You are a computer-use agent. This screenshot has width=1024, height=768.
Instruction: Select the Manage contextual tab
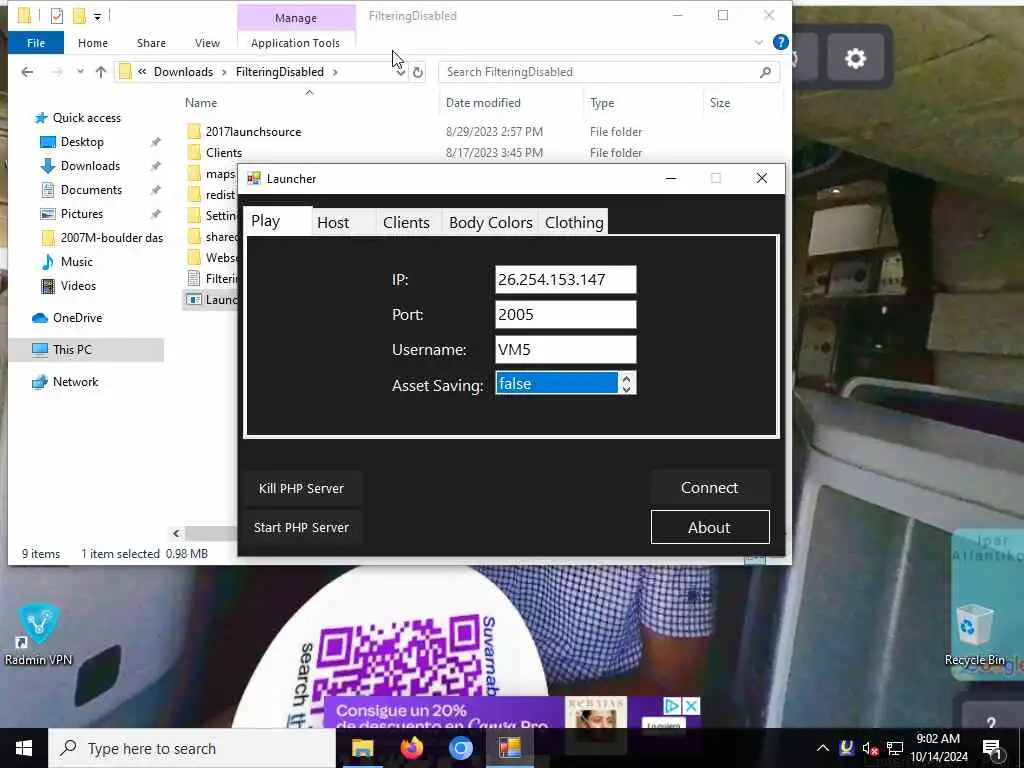pos(296,18)
